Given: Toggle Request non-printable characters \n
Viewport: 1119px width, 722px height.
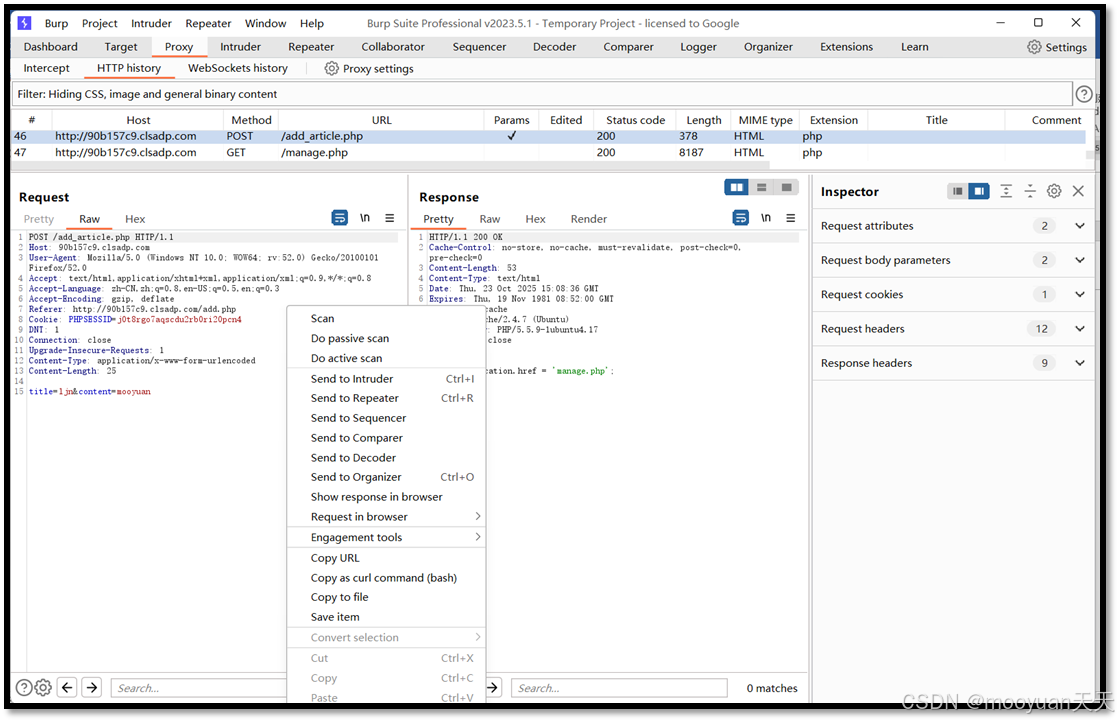Looking at the screenshot, I should coord(365,218).
